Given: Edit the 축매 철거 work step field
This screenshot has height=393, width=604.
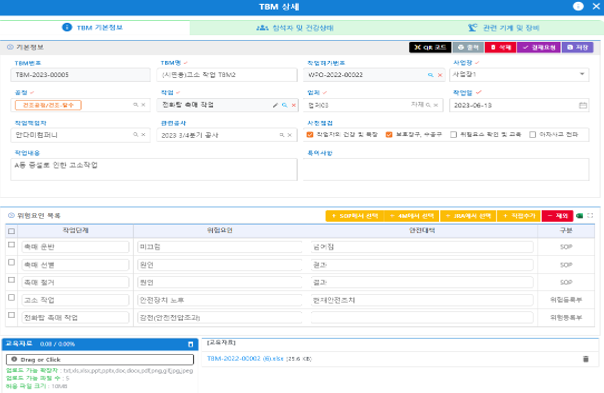Looking at the screenshot, I should (75, 282).
